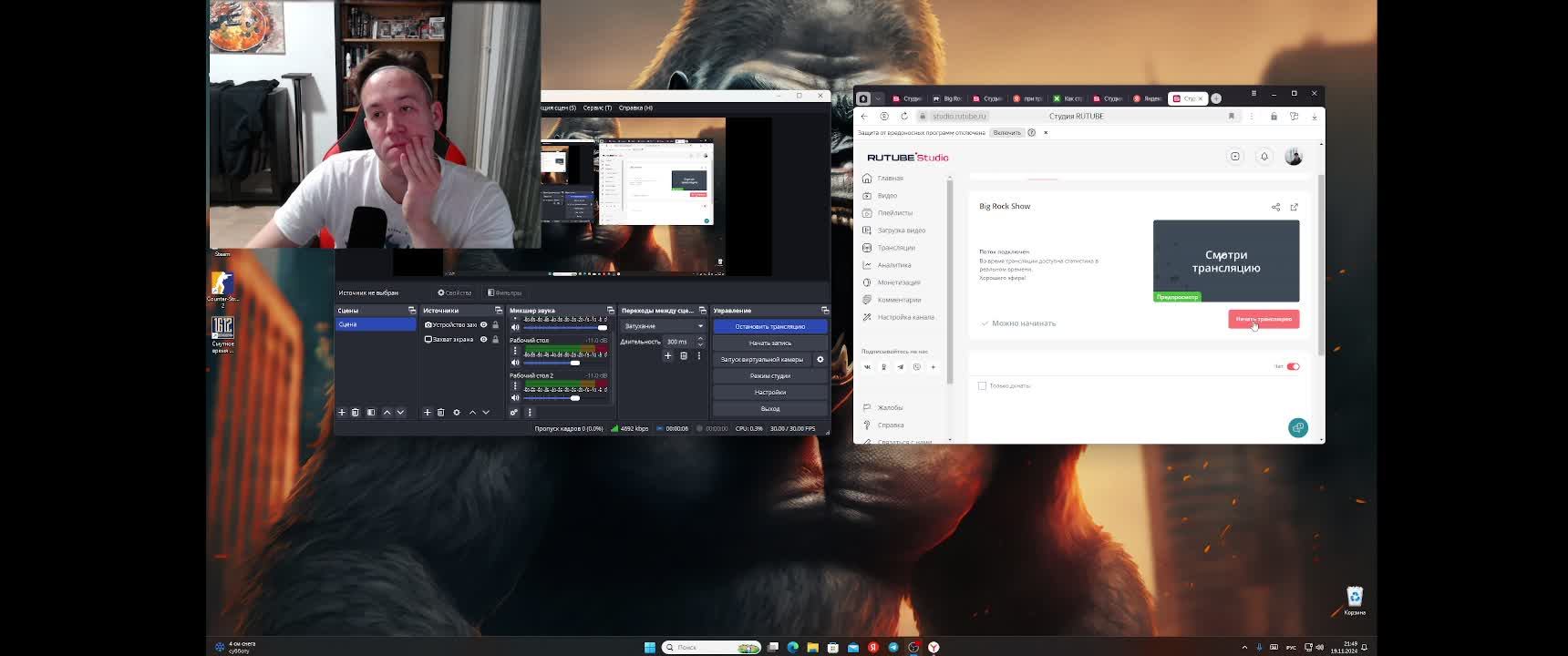Open Настройки in OBS controls

click(770, 392)
